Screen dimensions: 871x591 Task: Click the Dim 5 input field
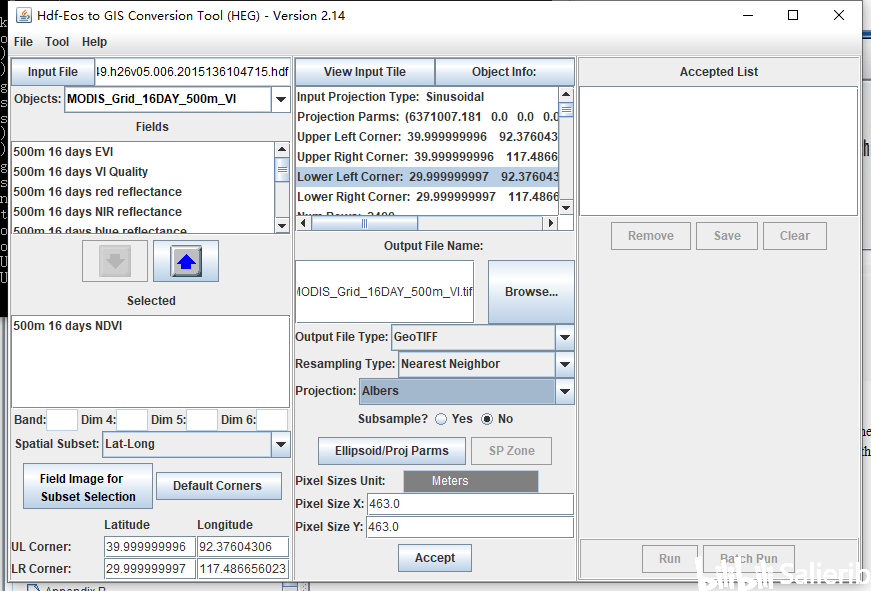[202, 420]
